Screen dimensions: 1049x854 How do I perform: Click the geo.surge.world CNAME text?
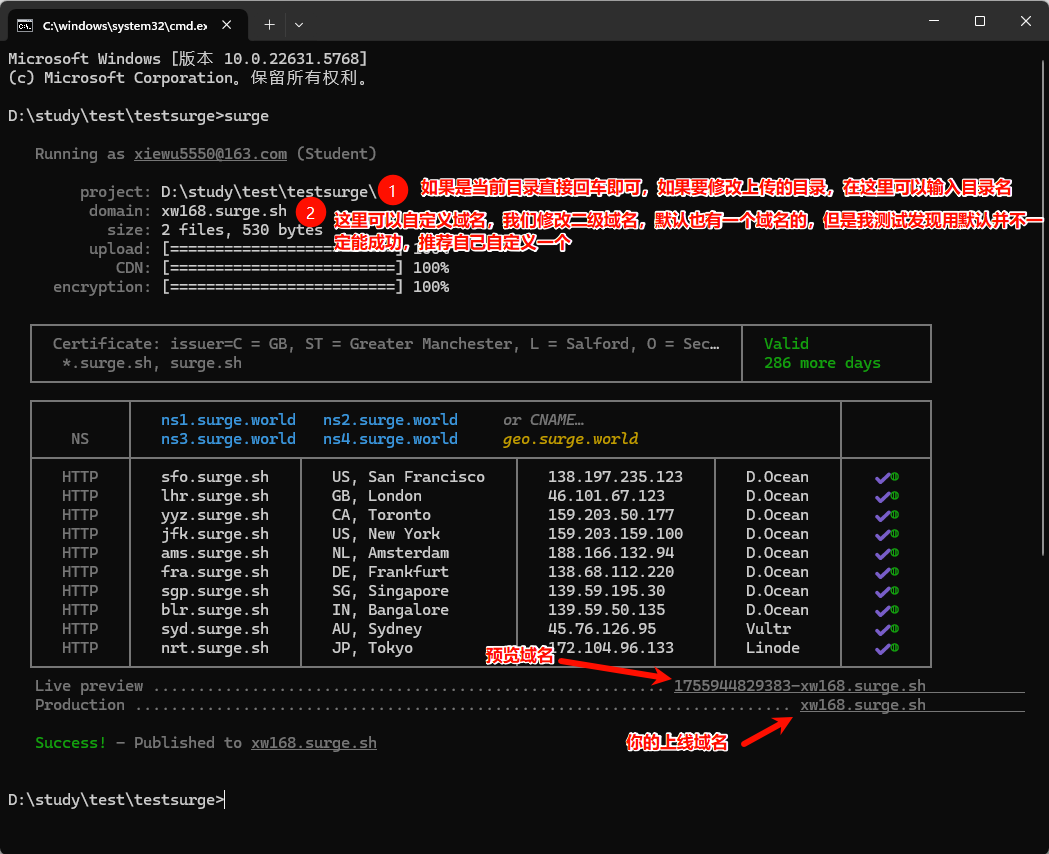[x=570, y=439]
